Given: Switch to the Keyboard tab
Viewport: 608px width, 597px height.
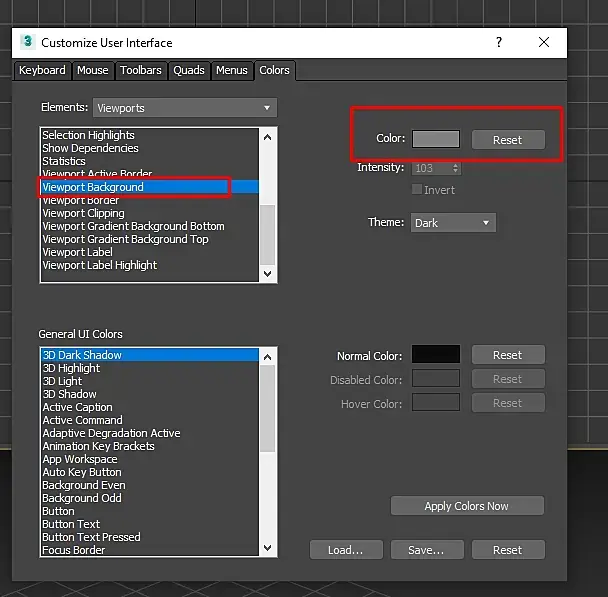Looking at the screenshot, I should (x=42, y=71).
